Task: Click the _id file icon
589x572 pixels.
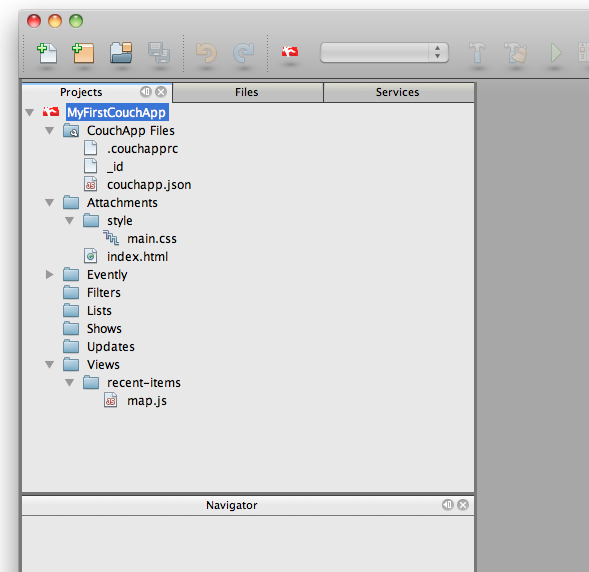Action: tap(91, 166)
